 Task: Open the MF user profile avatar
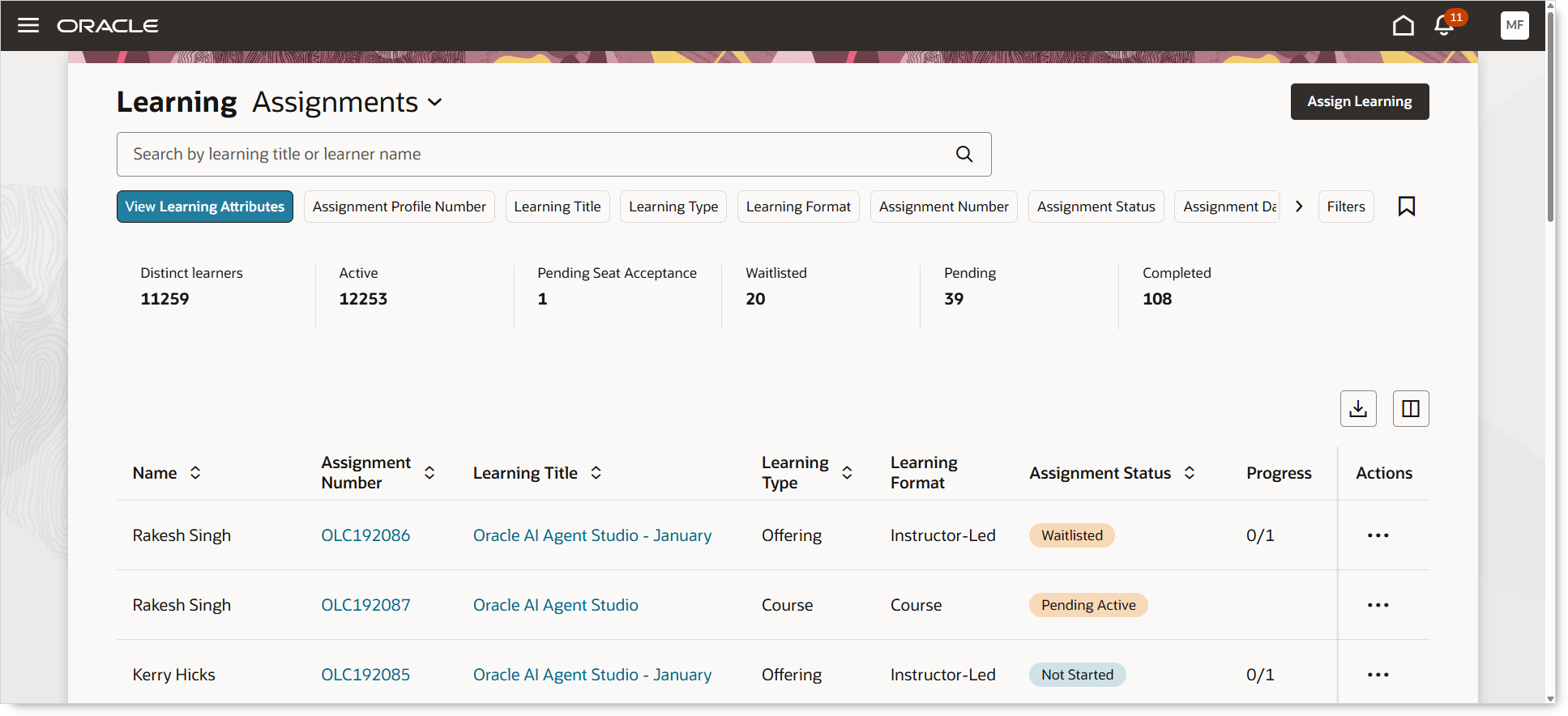click(1515, 25)
